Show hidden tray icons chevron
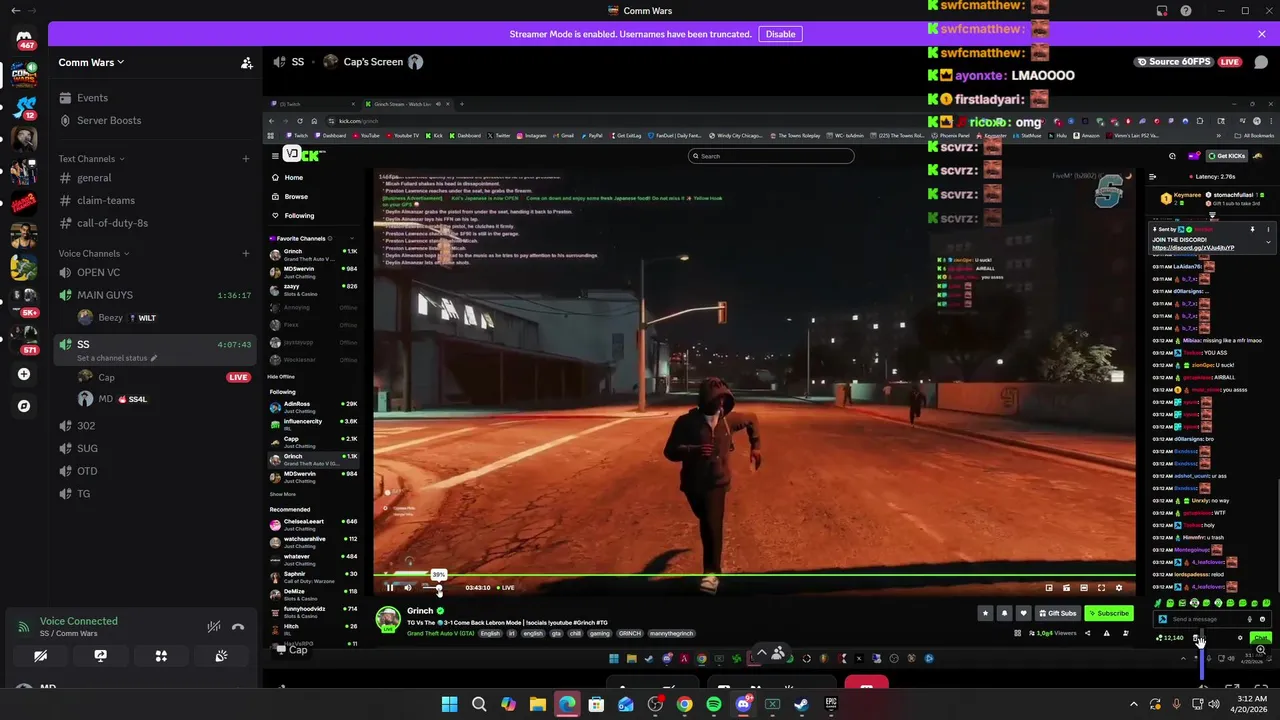The height and width of the screenshot is (720, 1280). pos(1133,704)
